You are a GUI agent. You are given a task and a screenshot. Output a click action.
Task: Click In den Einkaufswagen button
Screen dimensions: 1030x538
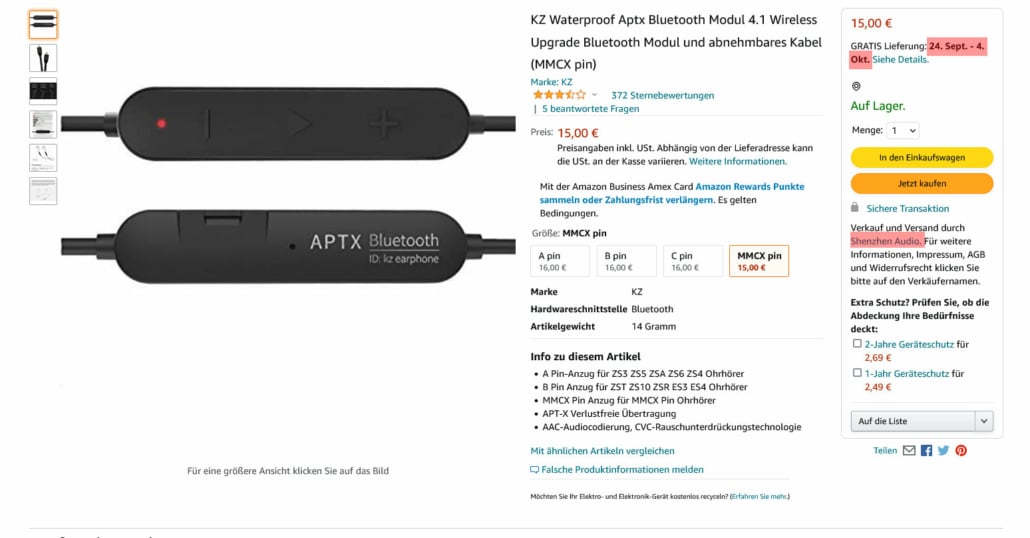[921, 157]
